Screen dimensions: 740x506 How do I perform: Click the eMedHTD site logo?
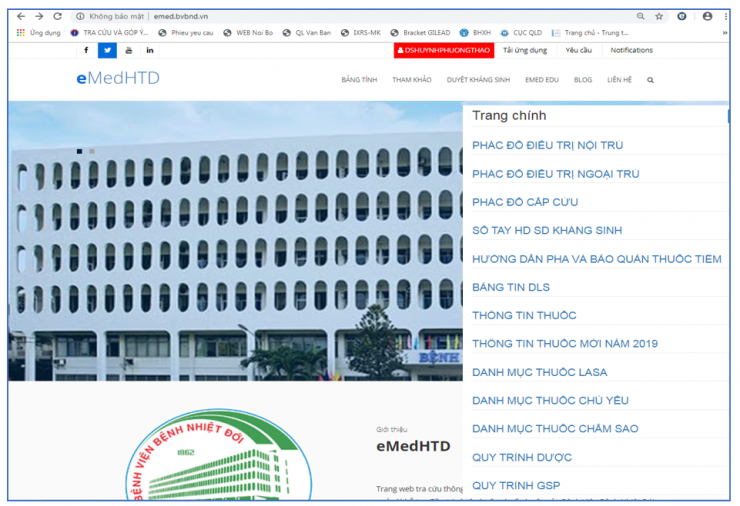coord(118,79)
